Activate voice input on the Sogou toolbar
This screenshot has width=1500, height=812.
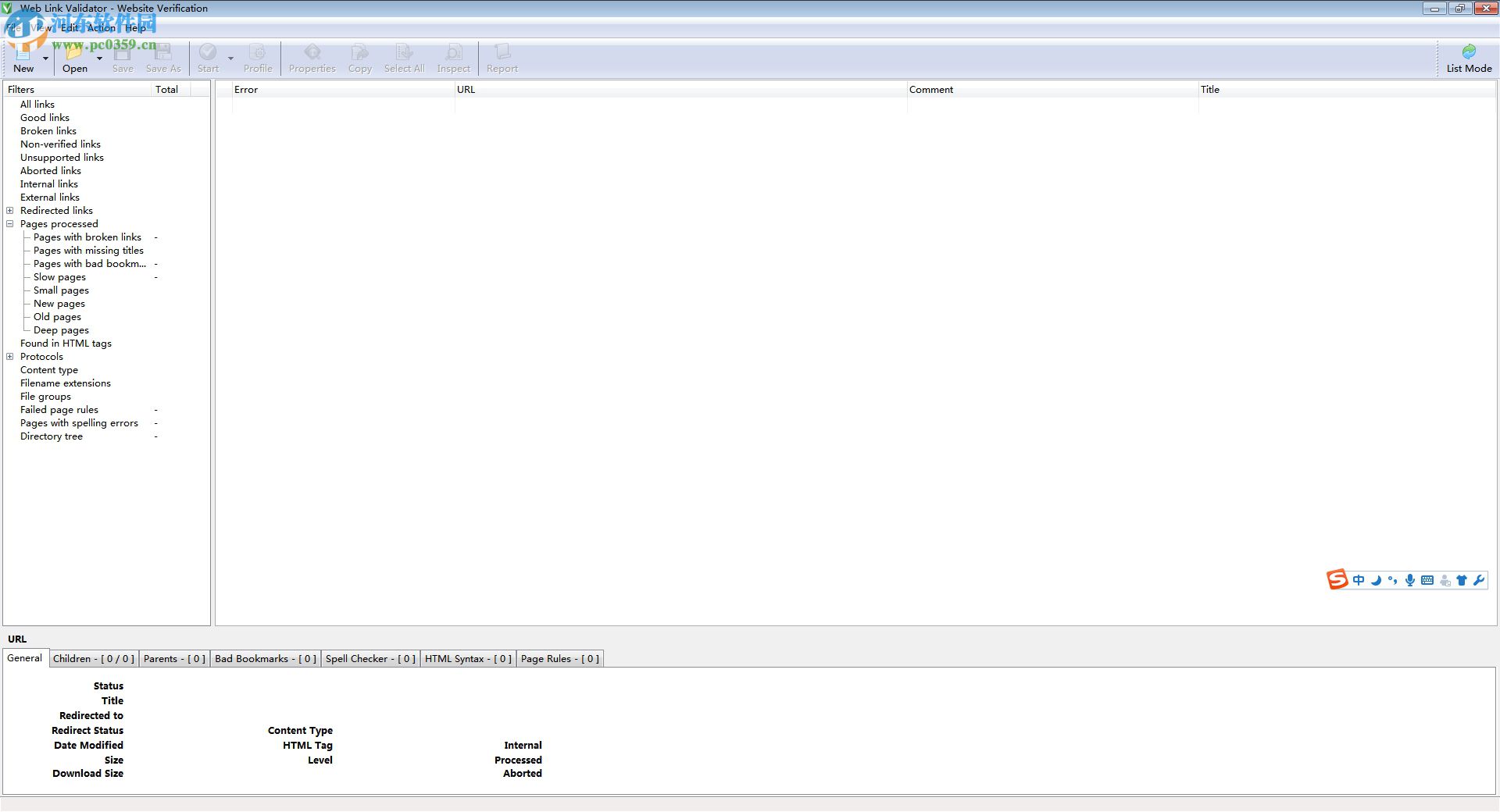(1409, 580)
